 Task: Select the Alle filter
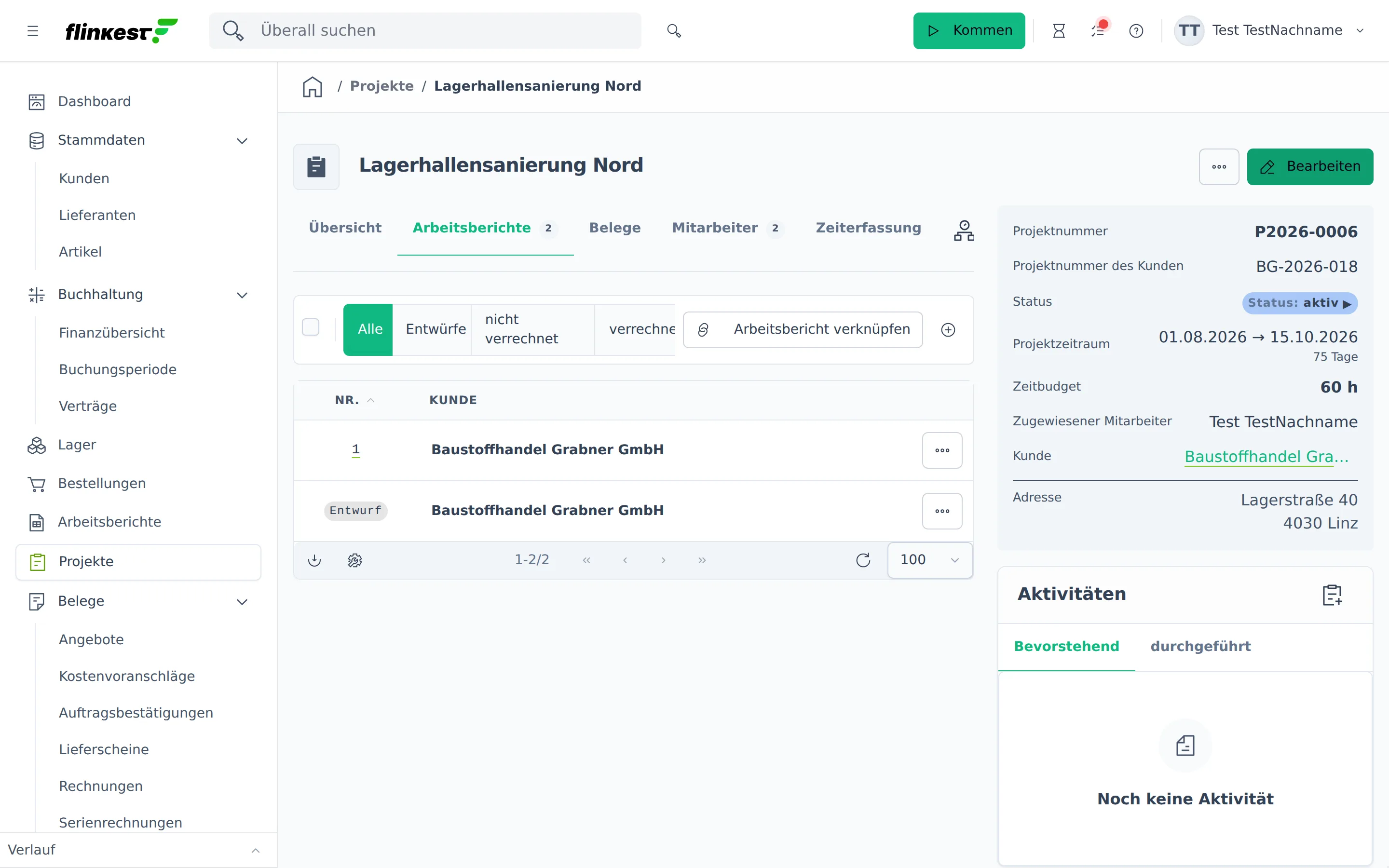point(368,329)
